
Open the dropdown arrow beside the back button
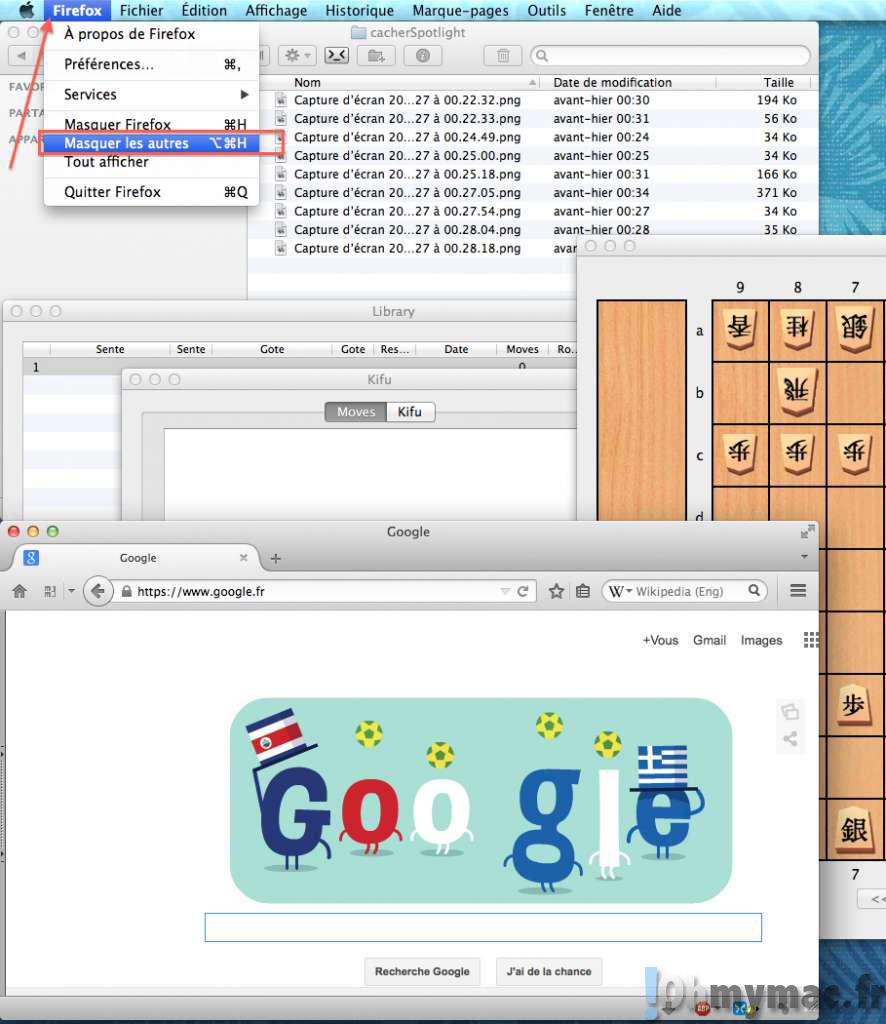click(x=71, y=591)
